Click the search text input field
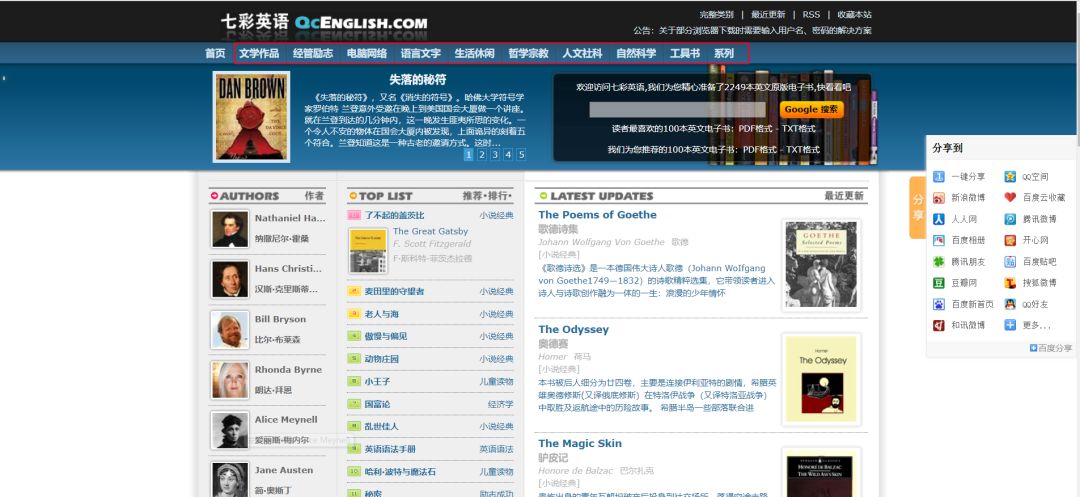The height and width of the screenshot is (497, 1080). [x=677, y=109]
